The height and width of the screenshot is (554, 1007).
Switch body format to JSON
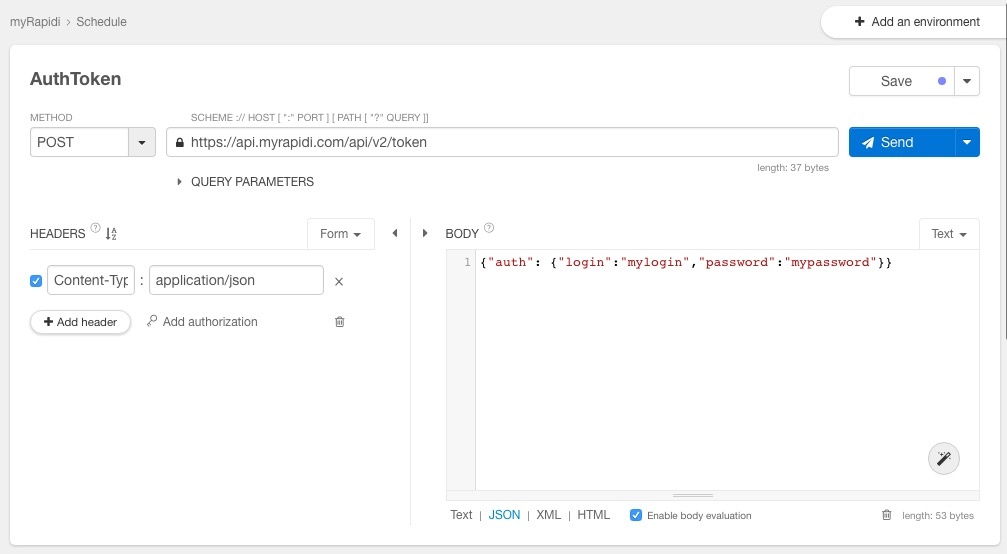(504, 515)
